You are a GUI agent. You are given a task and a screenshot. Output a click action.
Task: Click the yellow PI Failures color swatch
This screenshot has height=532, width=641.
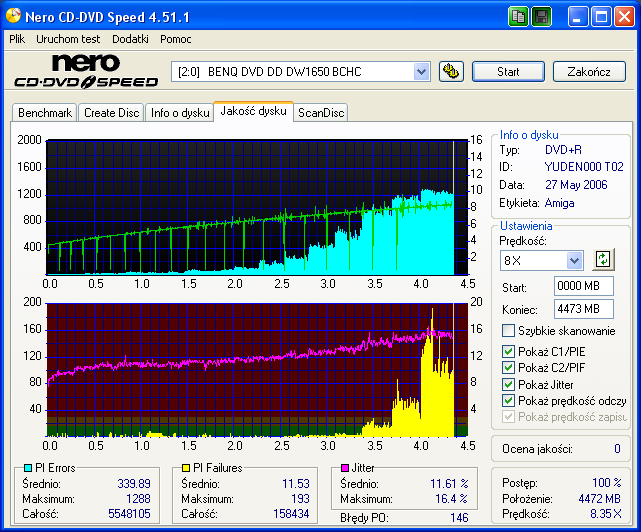(186, 468)
